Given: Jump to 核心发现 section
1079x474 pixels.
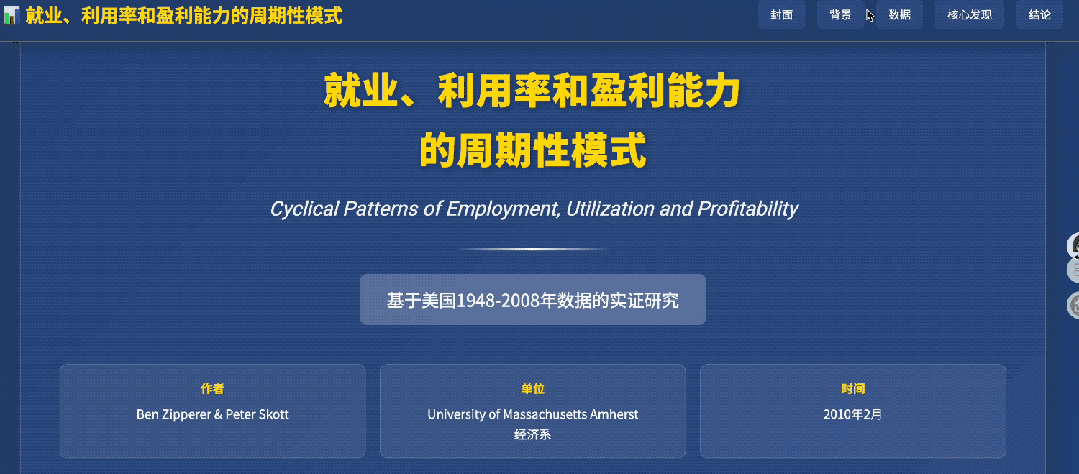Looking at the screenshot, I should tap(969, 15).
